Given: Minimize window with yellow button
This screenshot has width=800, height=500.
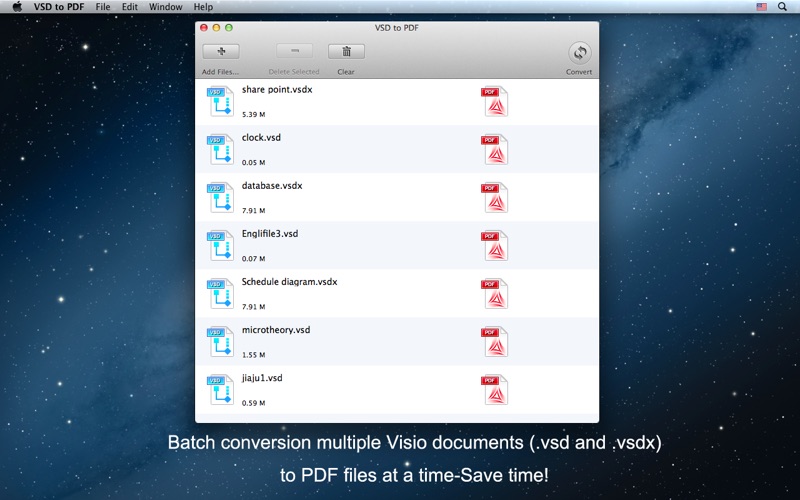Looking at the screenshot, I should 216,28.
